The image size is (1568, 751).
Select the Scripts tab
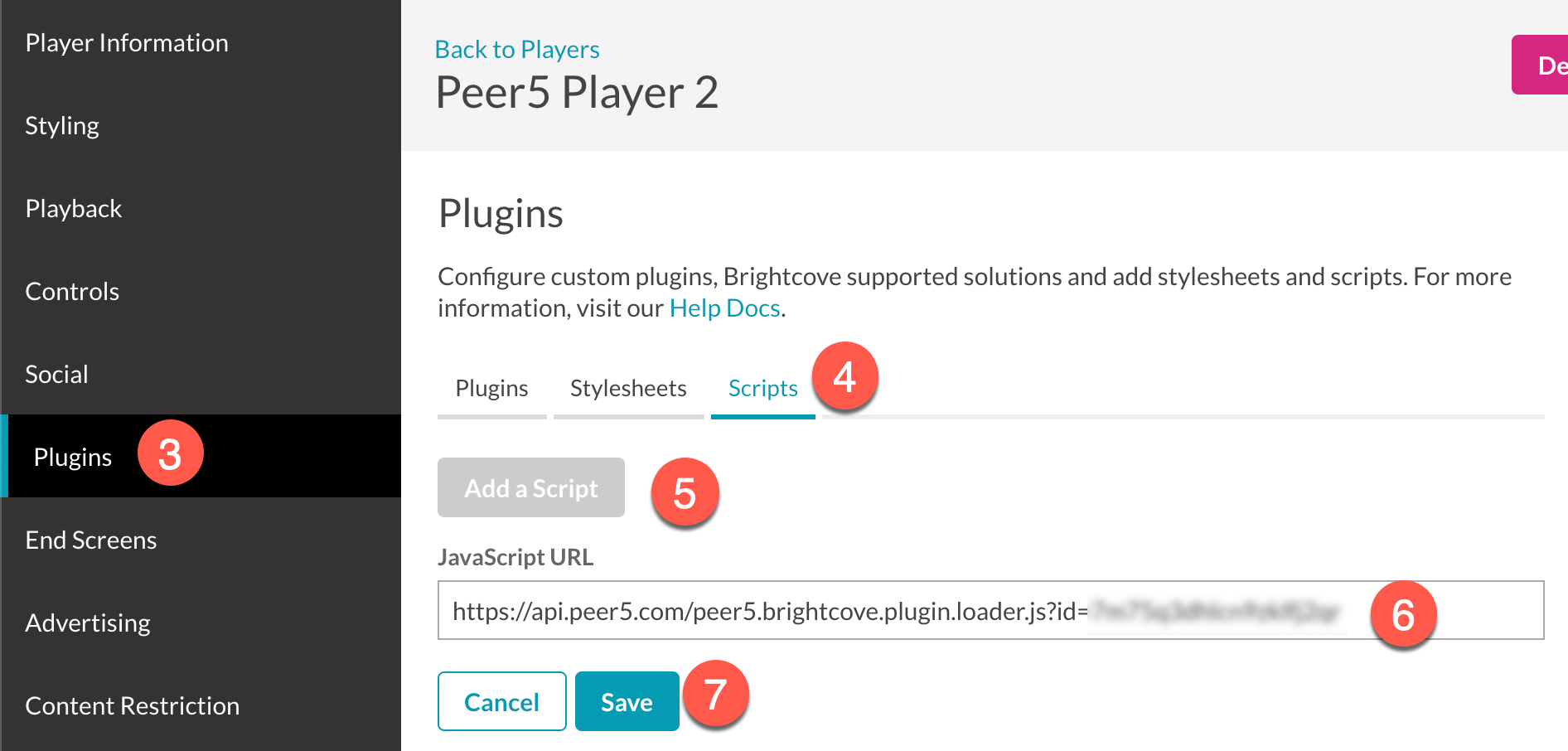click(762, 387)
